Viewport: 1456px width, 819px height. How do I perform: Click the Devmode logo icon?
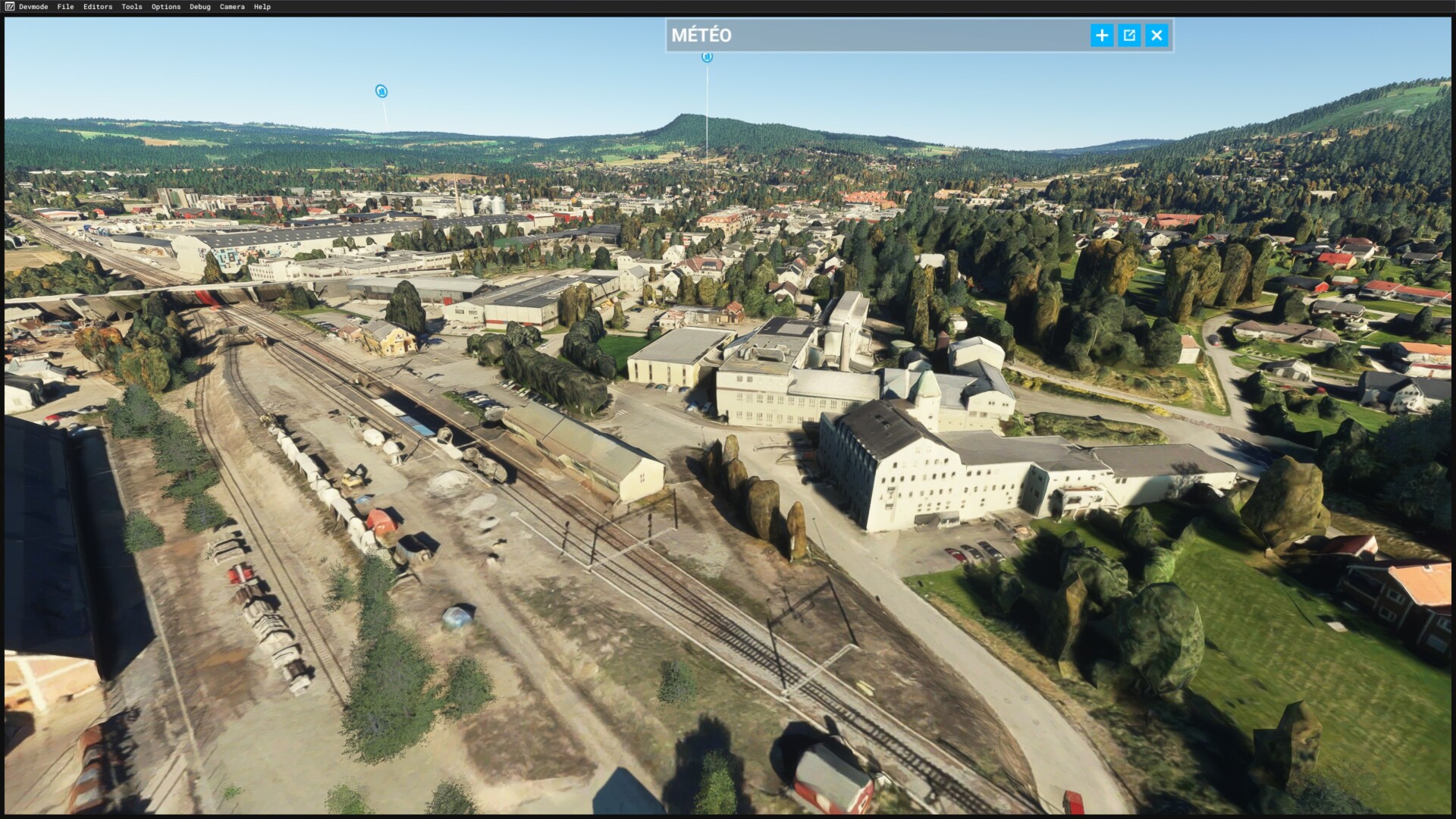coord(9,7)
